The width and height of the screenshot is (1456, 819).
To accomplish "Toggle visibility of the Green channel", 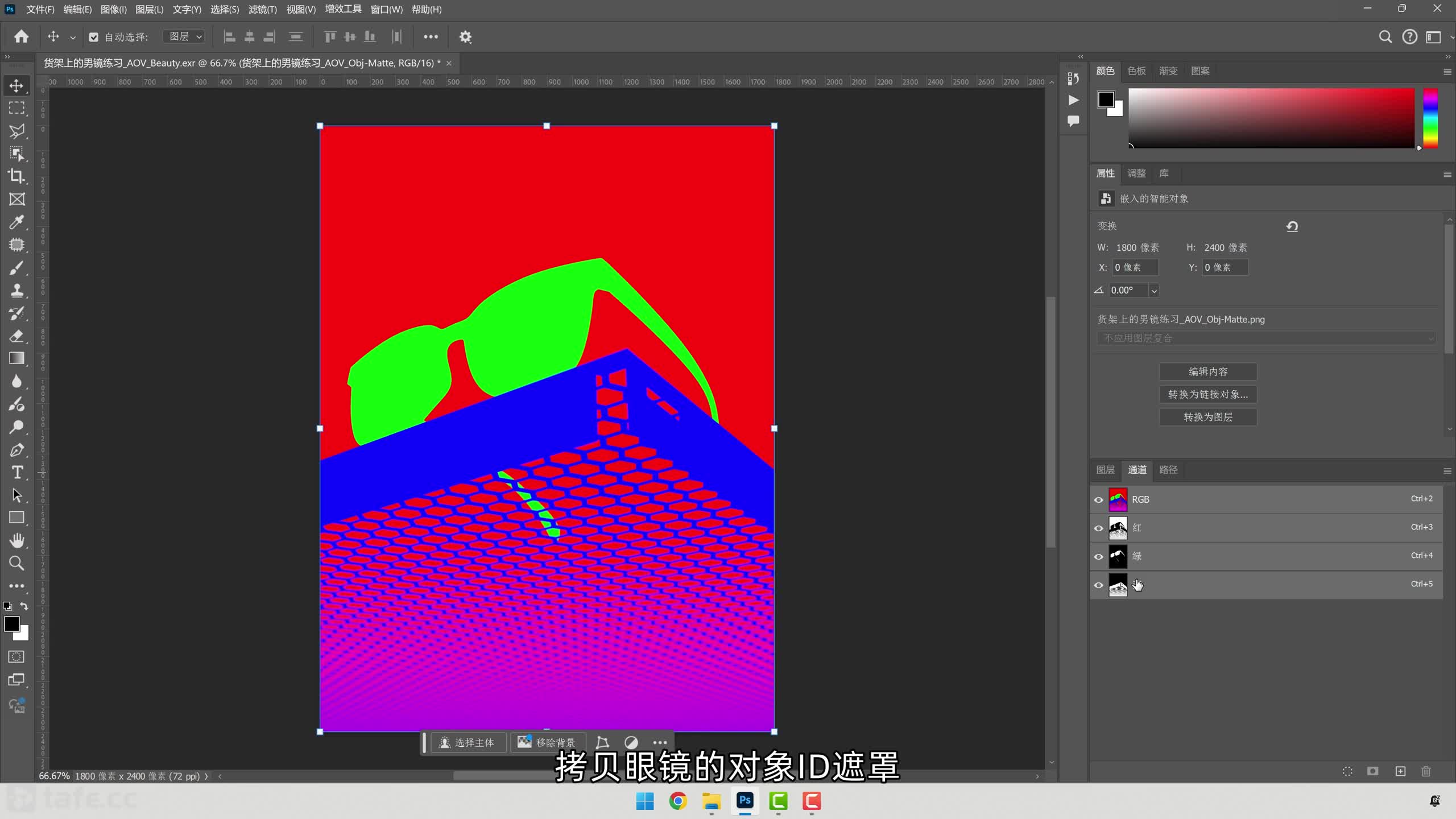I will point(1099,557).
